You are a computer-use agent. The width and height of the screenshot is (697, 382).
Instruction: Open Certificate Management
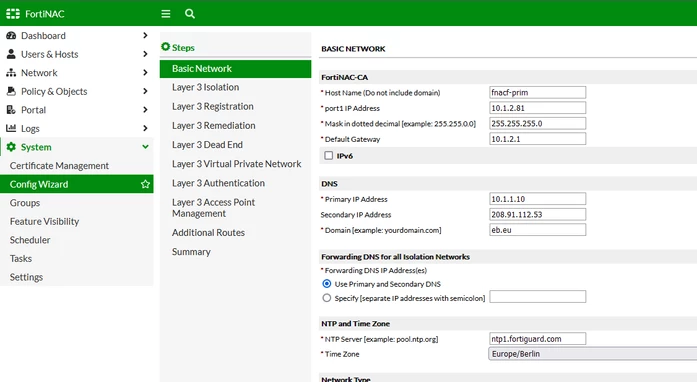59,166
